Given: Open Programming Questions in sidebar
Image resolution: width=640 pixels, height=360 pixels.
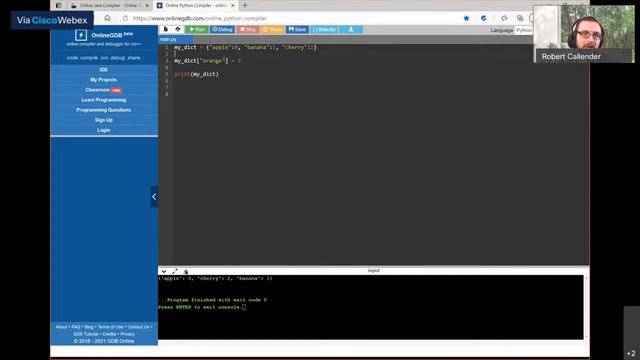Looking at the screenshot, I should [103, 110].
